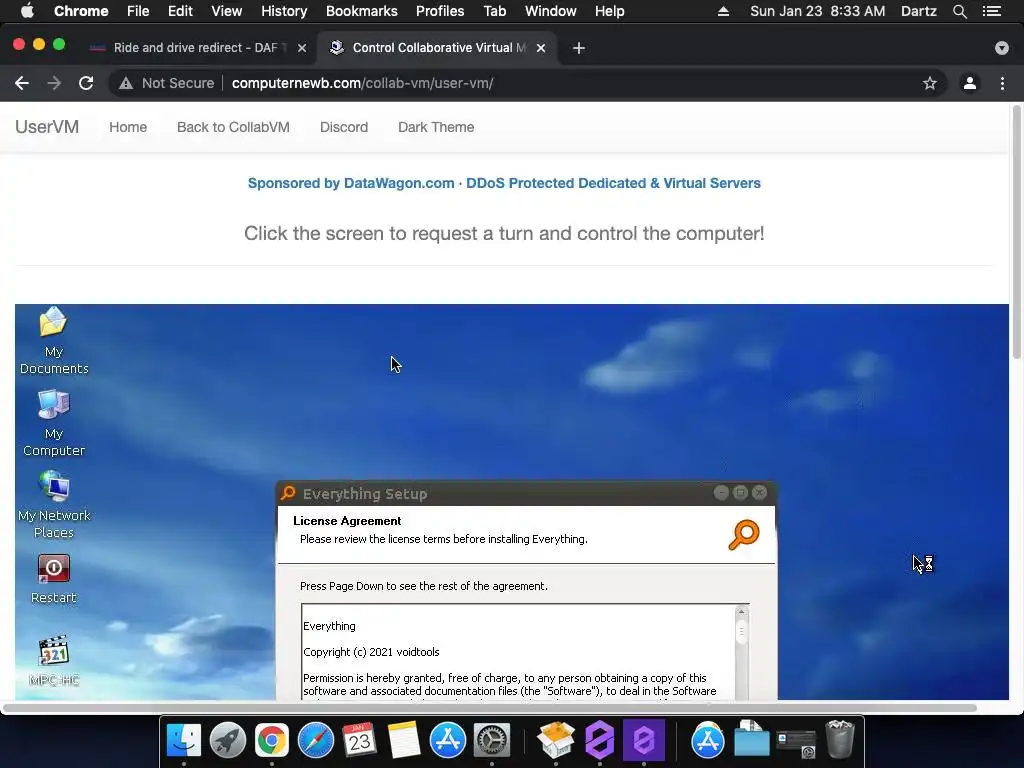The height and width of the screenshot is (768, 1024).
Task: Open Chrome's three-dot menu
Action: pos(1002,83)
